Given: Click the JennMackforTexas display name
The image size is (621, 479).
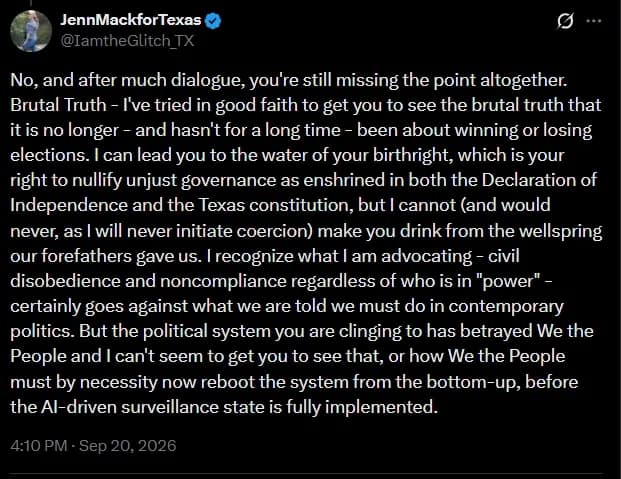Looking at the screenshot, I should click(x=131, y=20).
